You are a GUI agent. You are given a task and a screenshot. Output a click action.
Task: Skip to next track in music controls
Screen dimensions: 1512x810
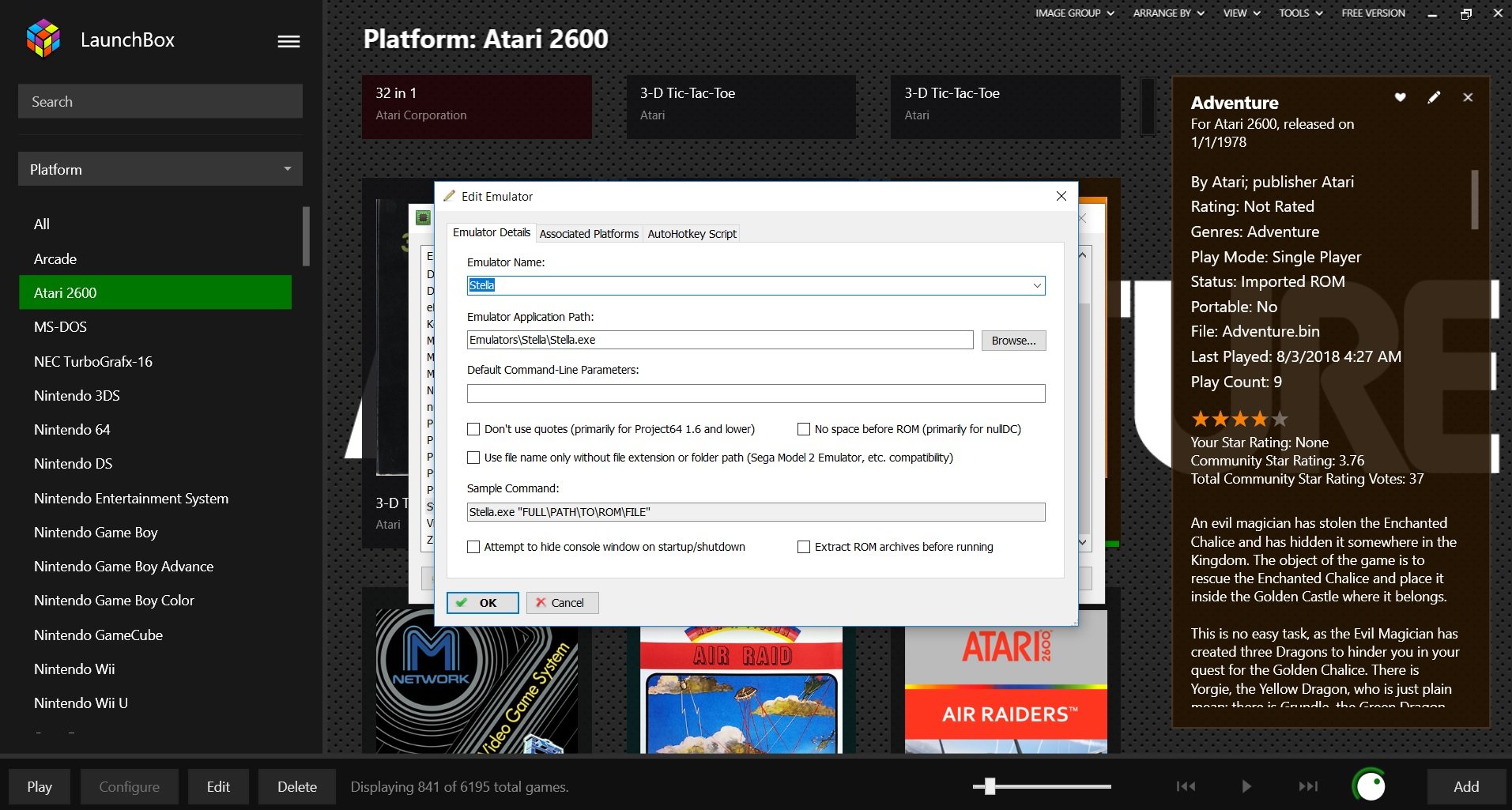(x=1308, y=786)
